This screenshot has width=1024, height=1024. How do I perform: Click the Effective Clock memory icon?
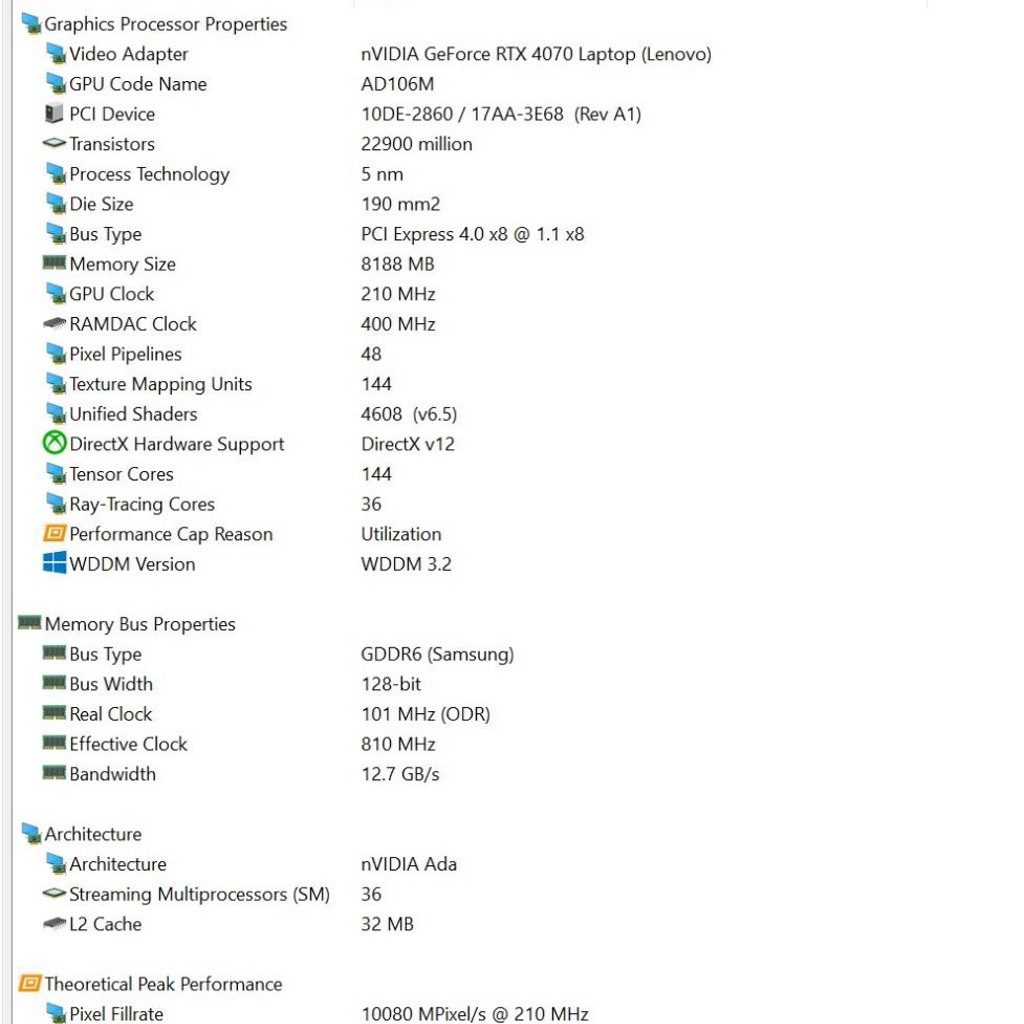(54, 743)
